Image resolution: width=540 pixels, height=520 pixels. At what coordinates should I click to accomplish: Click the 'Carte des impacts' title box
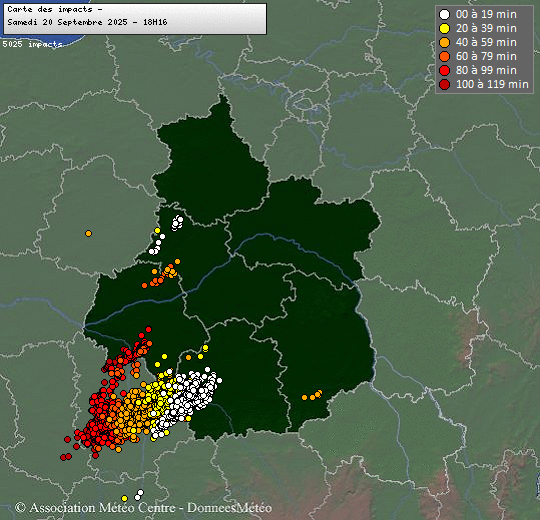135,19
